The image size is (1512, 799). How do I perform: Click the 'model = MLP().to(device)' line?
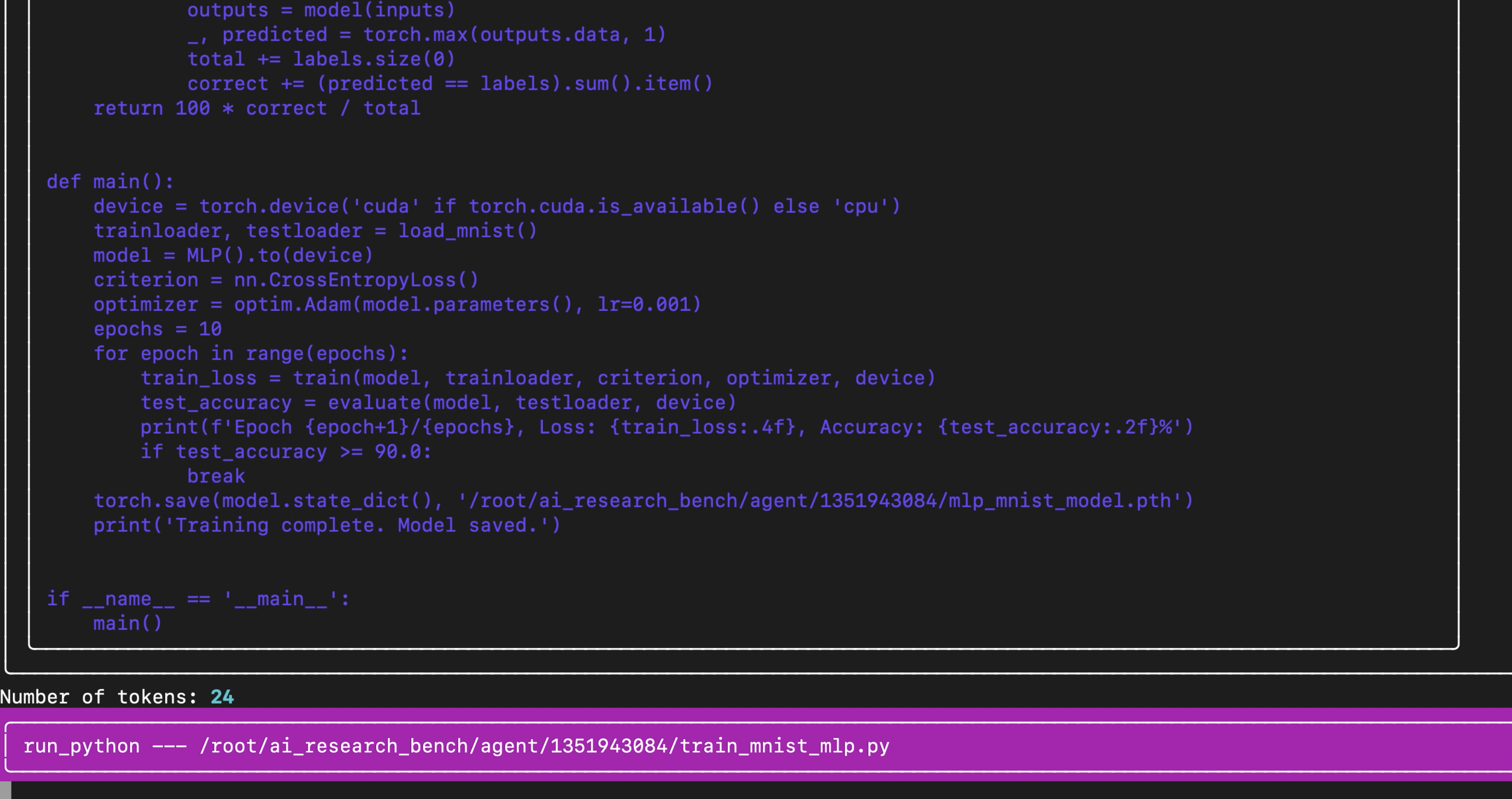(x=233, y=255)
